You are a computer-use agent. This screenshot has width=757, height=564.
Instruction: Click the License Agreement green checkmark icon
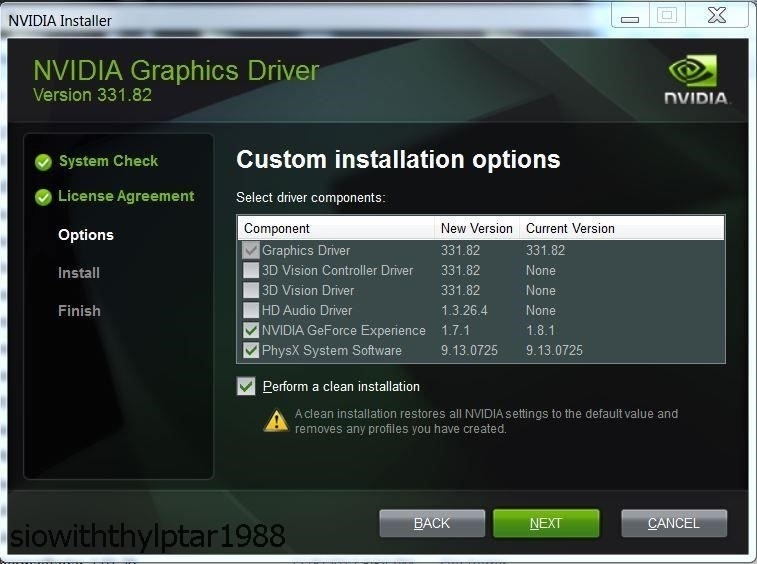43,197
